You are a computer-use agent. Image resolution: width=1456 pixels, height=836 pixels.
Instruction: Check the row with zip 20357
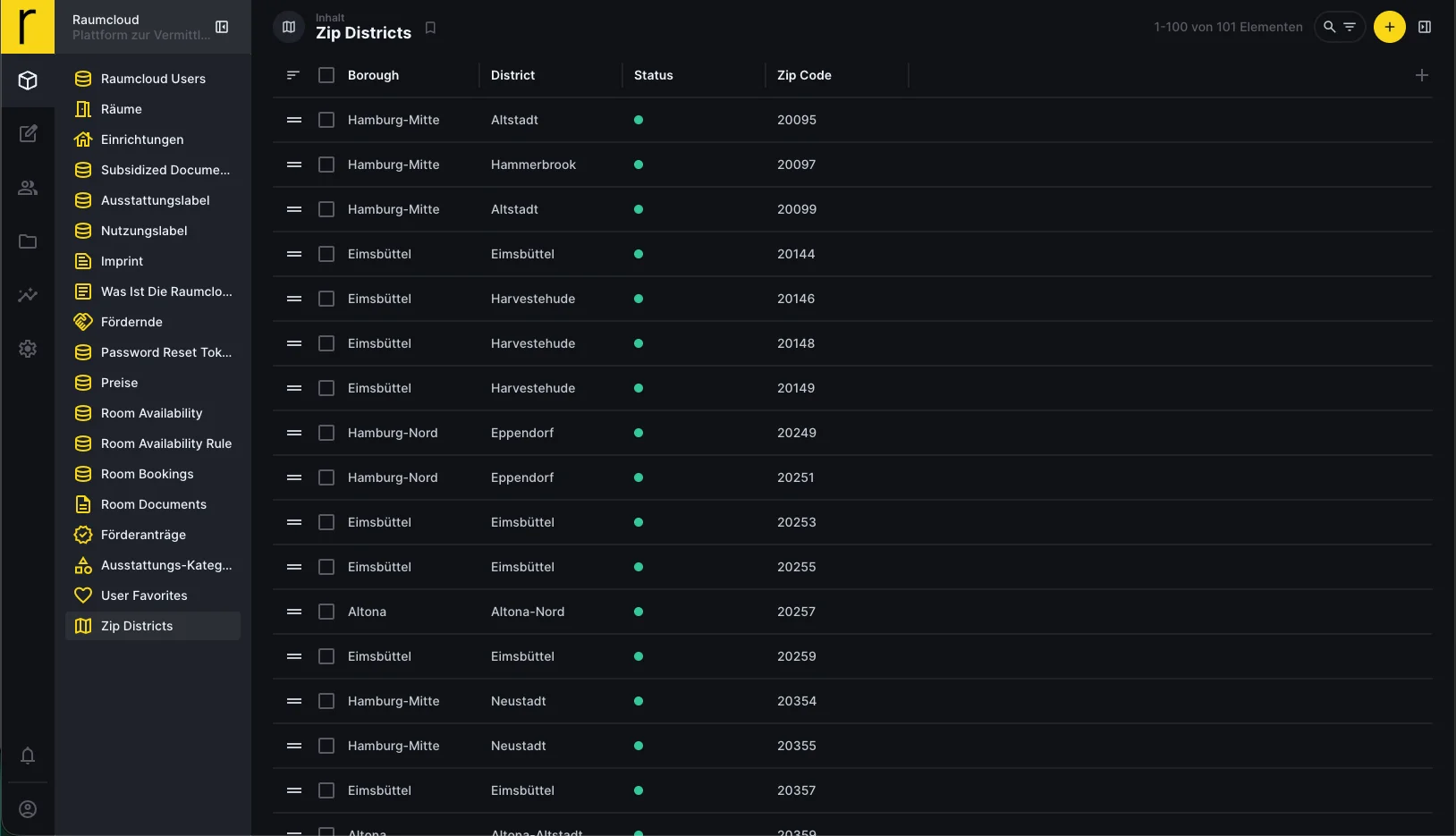(x=326, y=790)
